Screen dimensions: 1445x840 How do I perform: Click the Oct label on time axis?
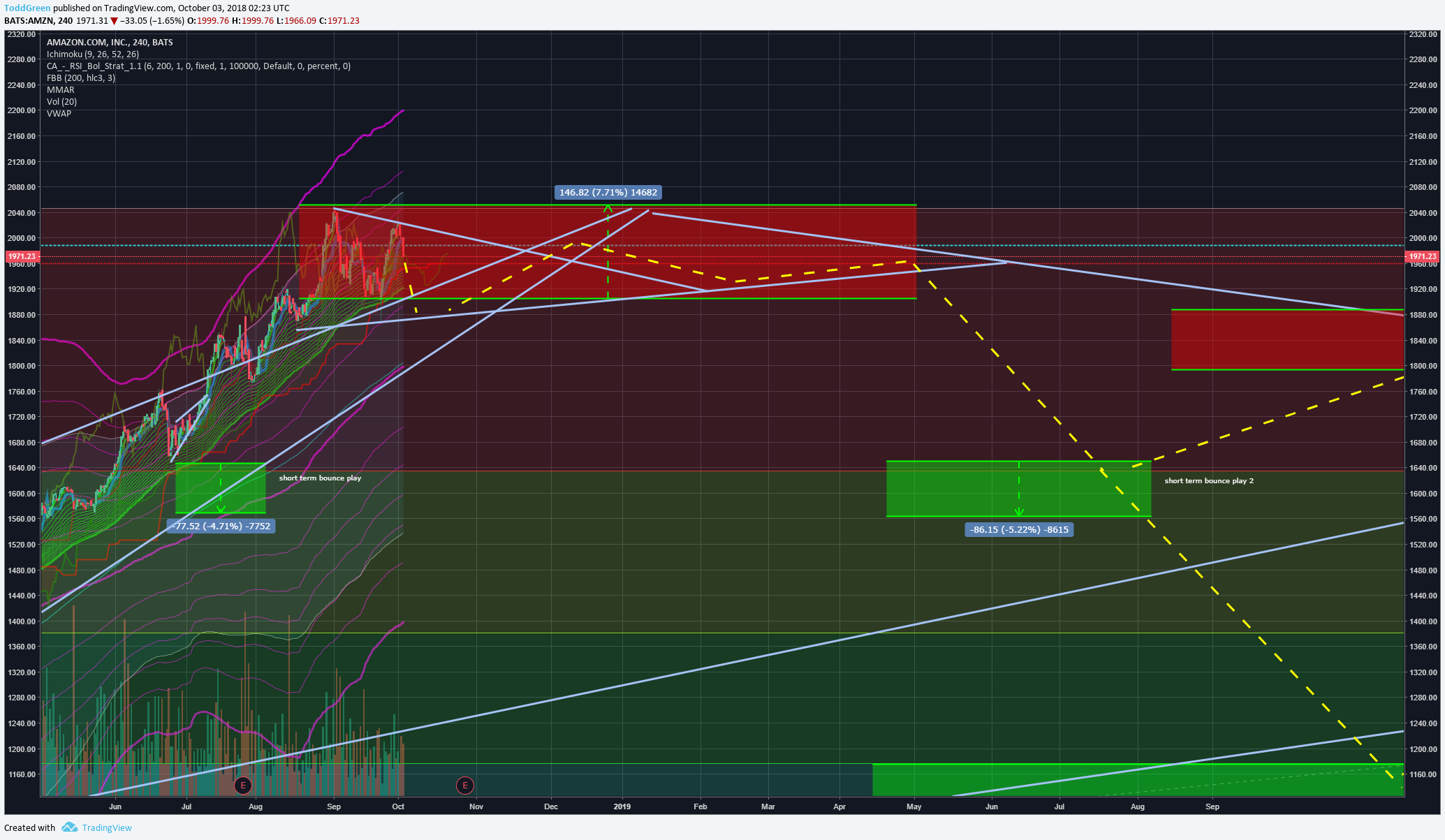pos(398,806)
